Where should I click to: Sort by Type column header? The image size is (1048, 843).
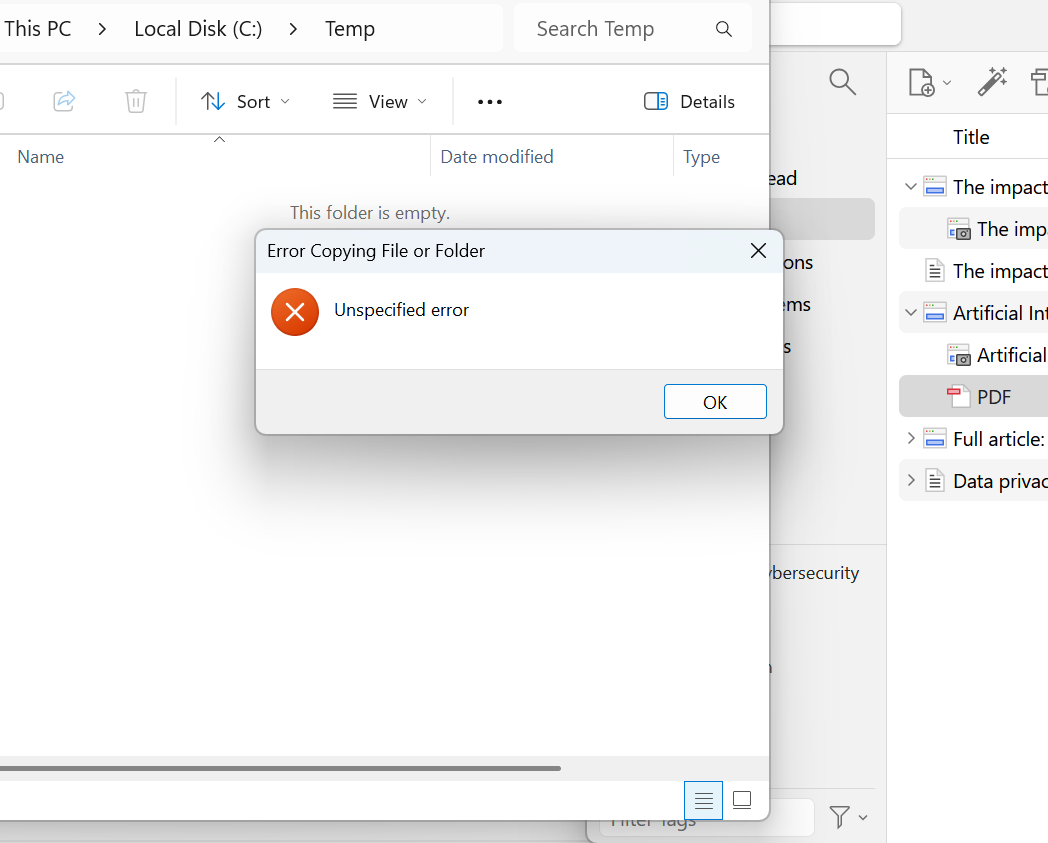701,156
